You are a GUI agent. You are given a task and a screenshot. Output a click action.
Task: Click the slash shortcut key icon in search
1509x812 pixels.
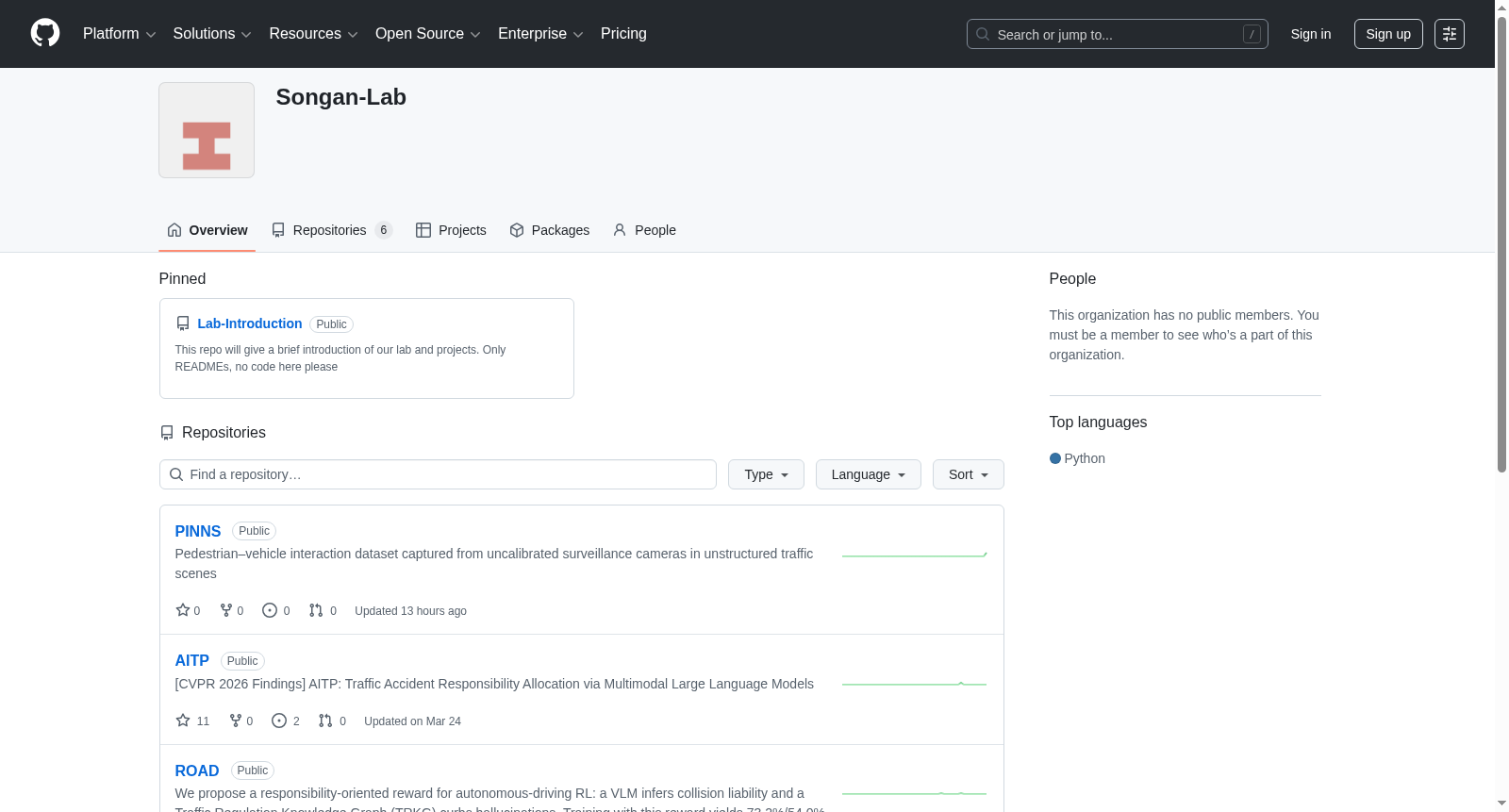[x=1252, y=34]
